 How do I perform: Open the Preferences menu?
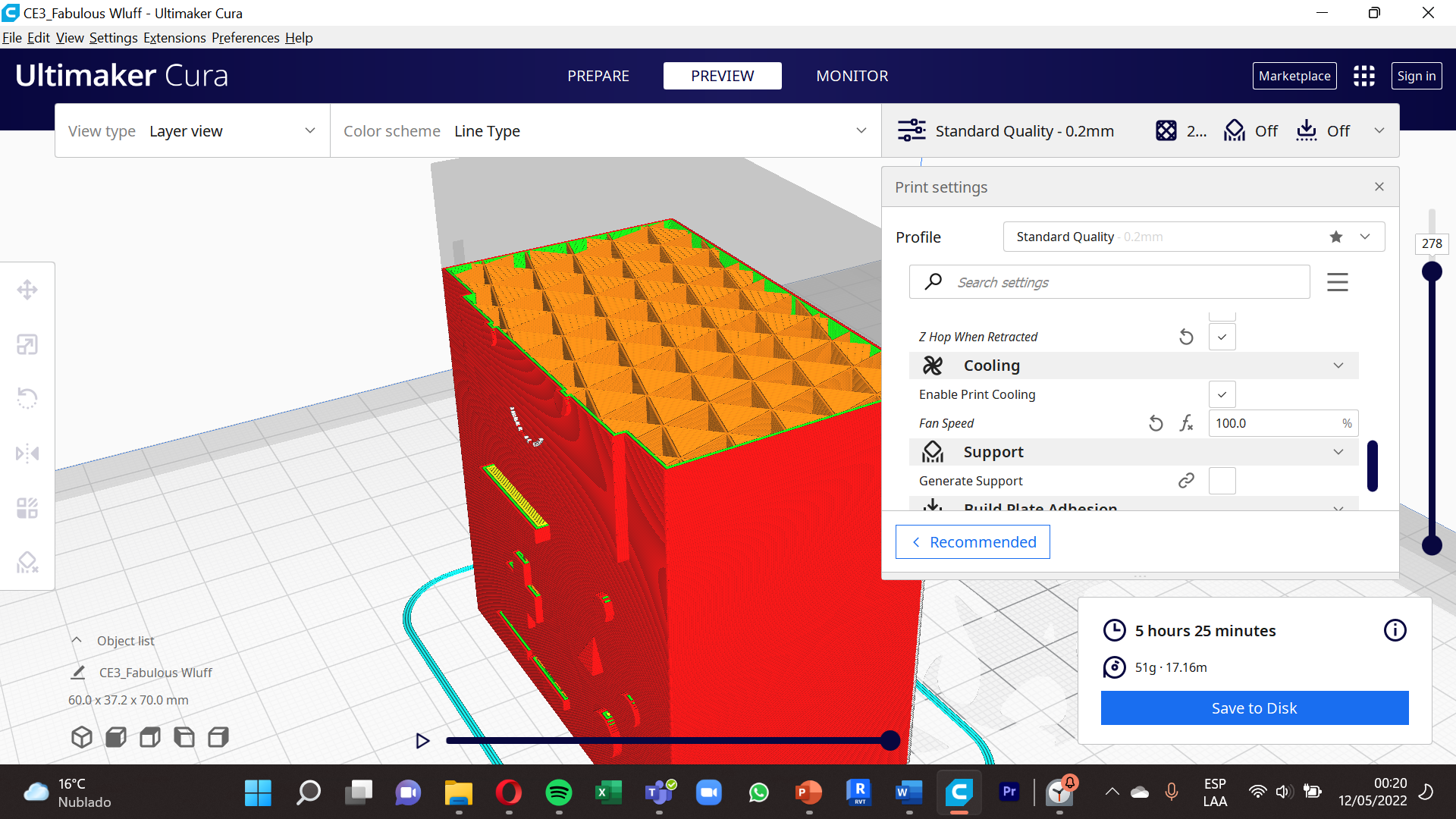point(246,38)
